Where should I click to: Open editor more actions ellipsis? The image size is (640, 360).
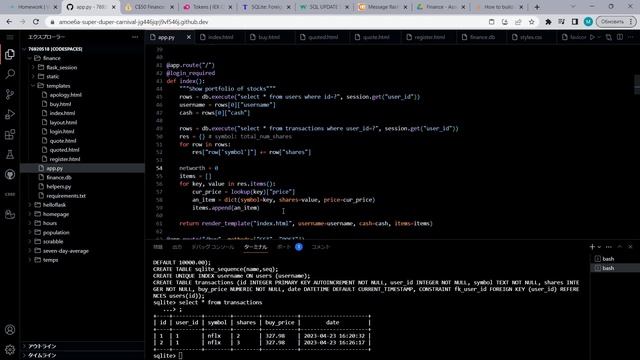pyautogui.click(x=631, y=37)
